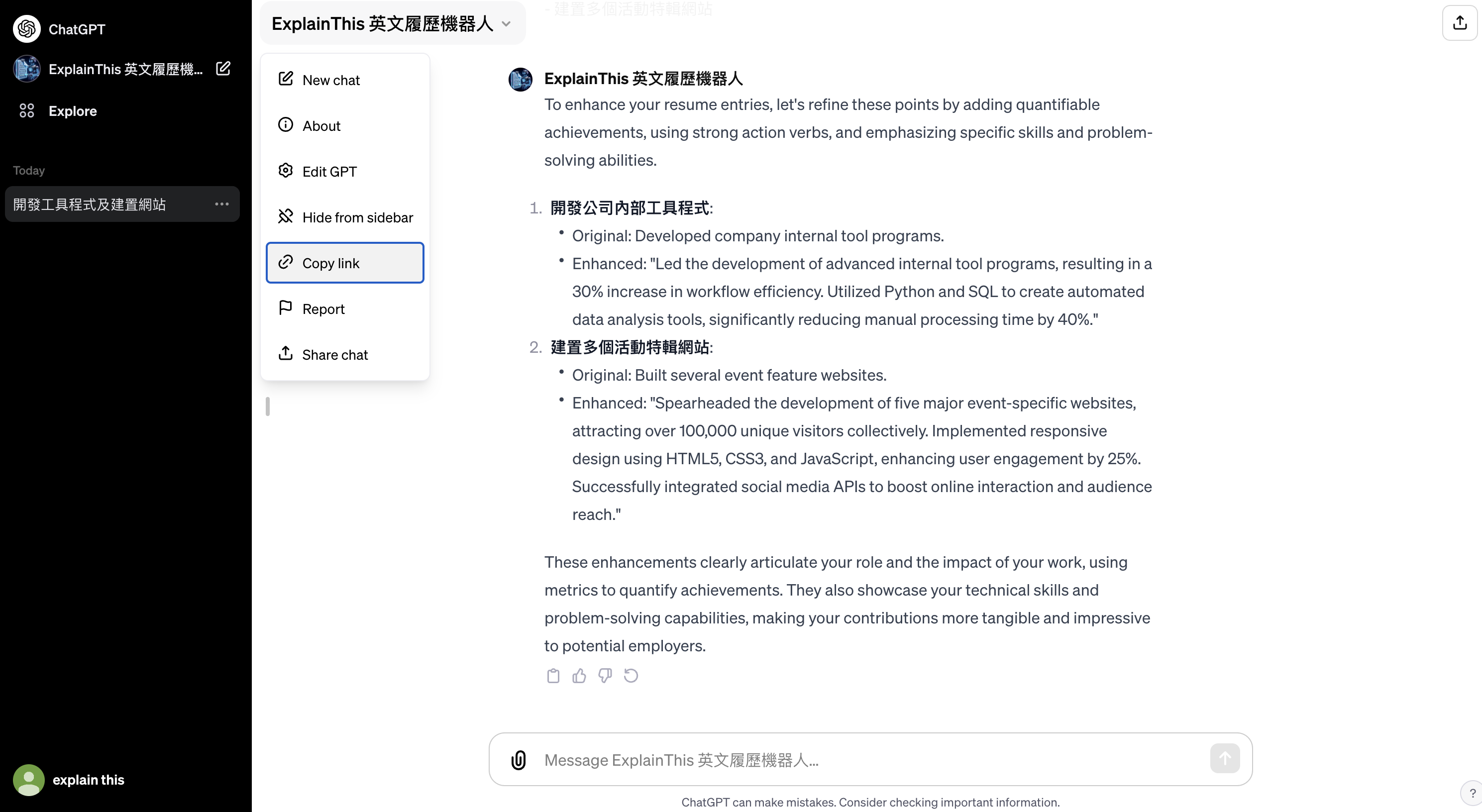Toggle the sidebar collapse handle
The height and width of the screenshot is (812, 1482).
tap(268, 406)
